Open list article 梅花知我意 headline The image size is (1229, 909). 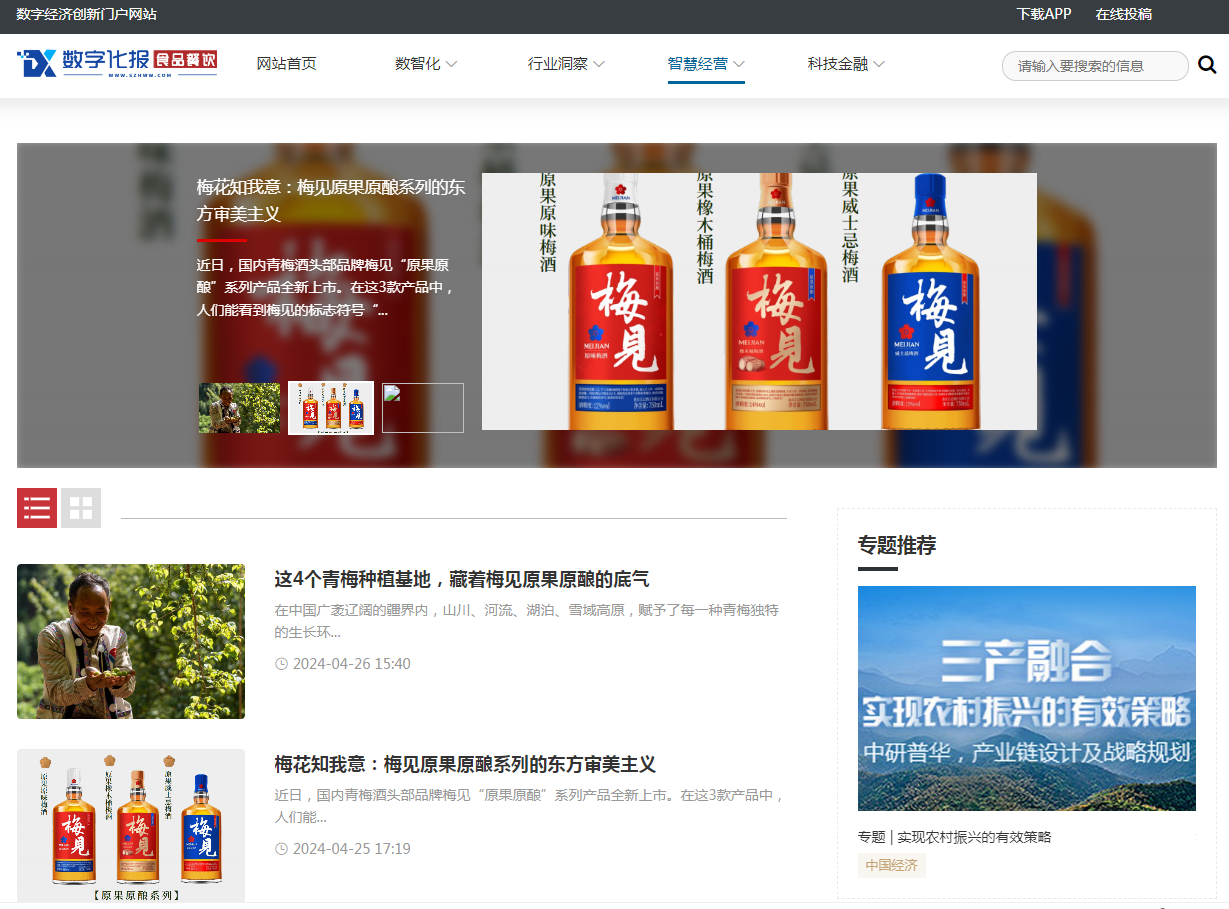[x=465, y=764]
